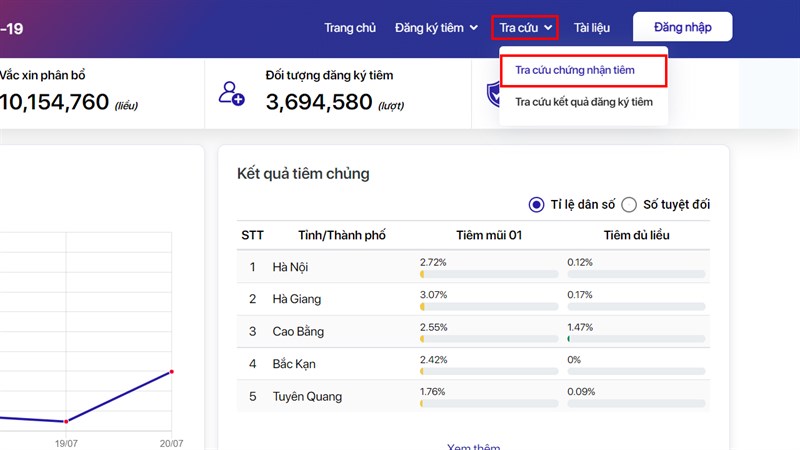Viewport: 800px width, 450px height.
Task: Click the 10,154,760 vaccine doses figure
Action: 54,102
